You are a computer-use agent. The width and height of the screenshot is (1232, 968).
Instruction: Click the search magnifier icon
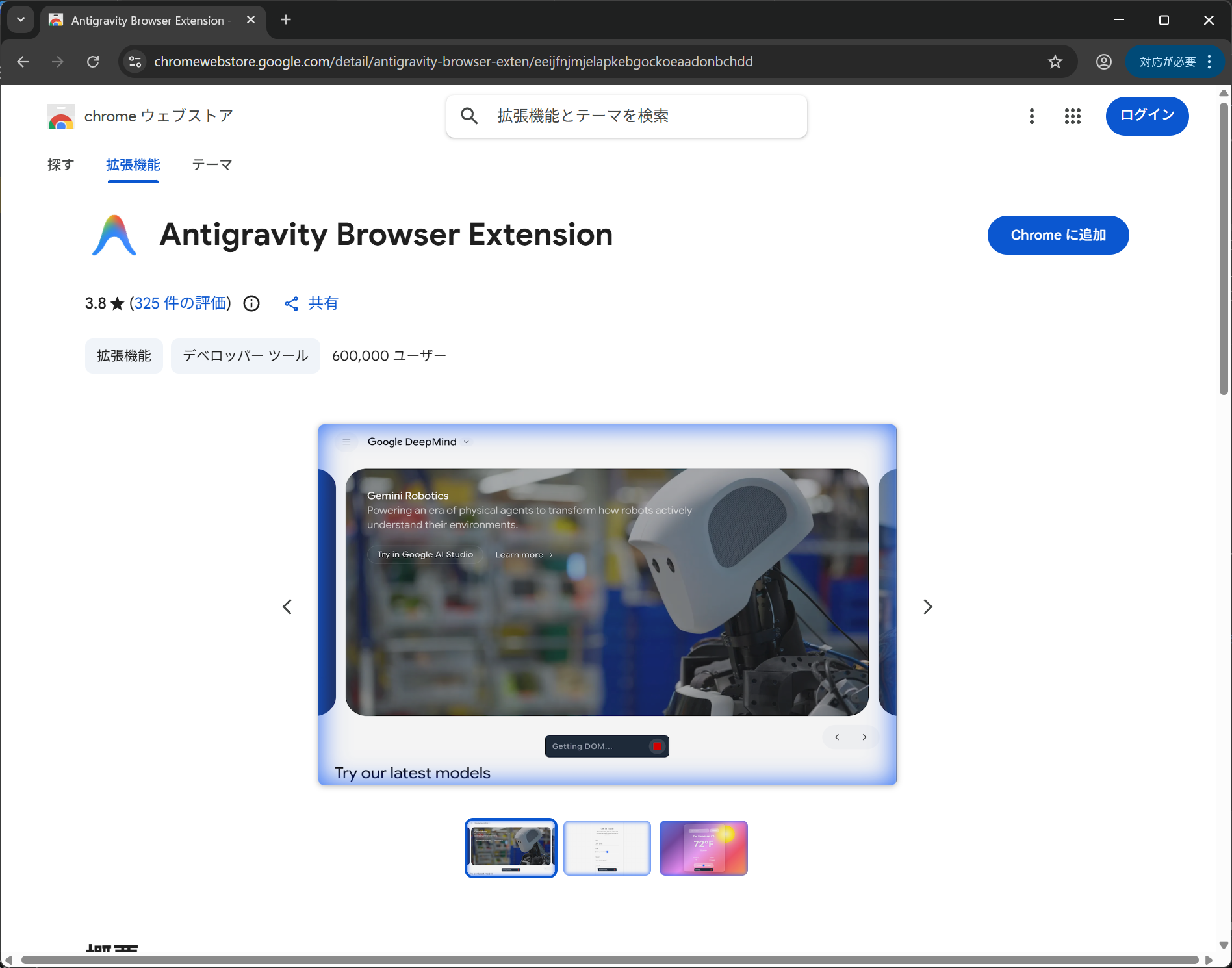[469, 116]
